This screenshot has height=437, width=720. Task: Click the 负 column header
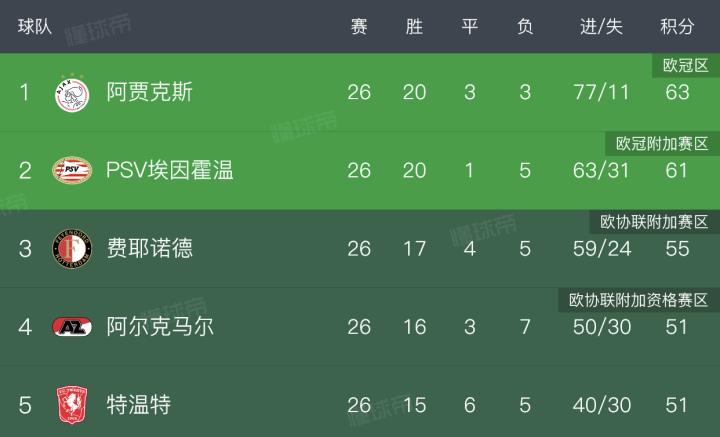[x=525, y=27]
